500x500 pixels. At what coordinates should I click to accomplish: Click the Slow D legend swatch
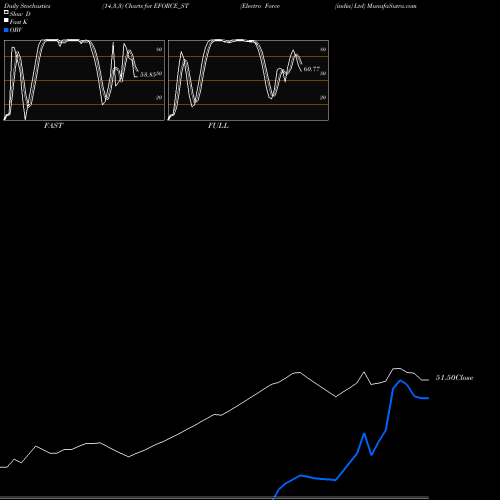(x=6, y=12)
